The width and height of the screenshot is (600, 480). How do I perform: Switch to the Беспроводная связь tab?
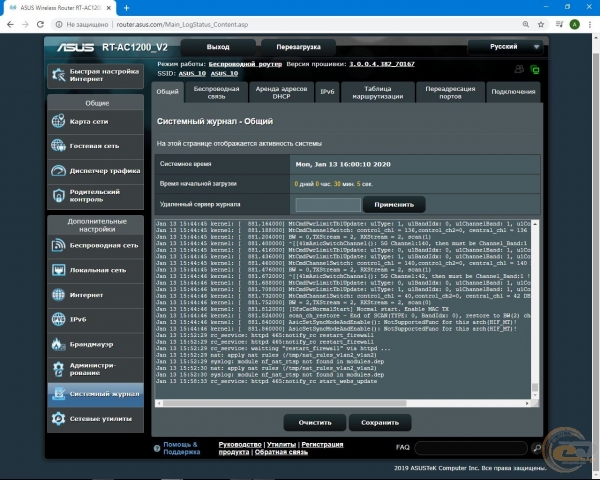tap(216, 92)
